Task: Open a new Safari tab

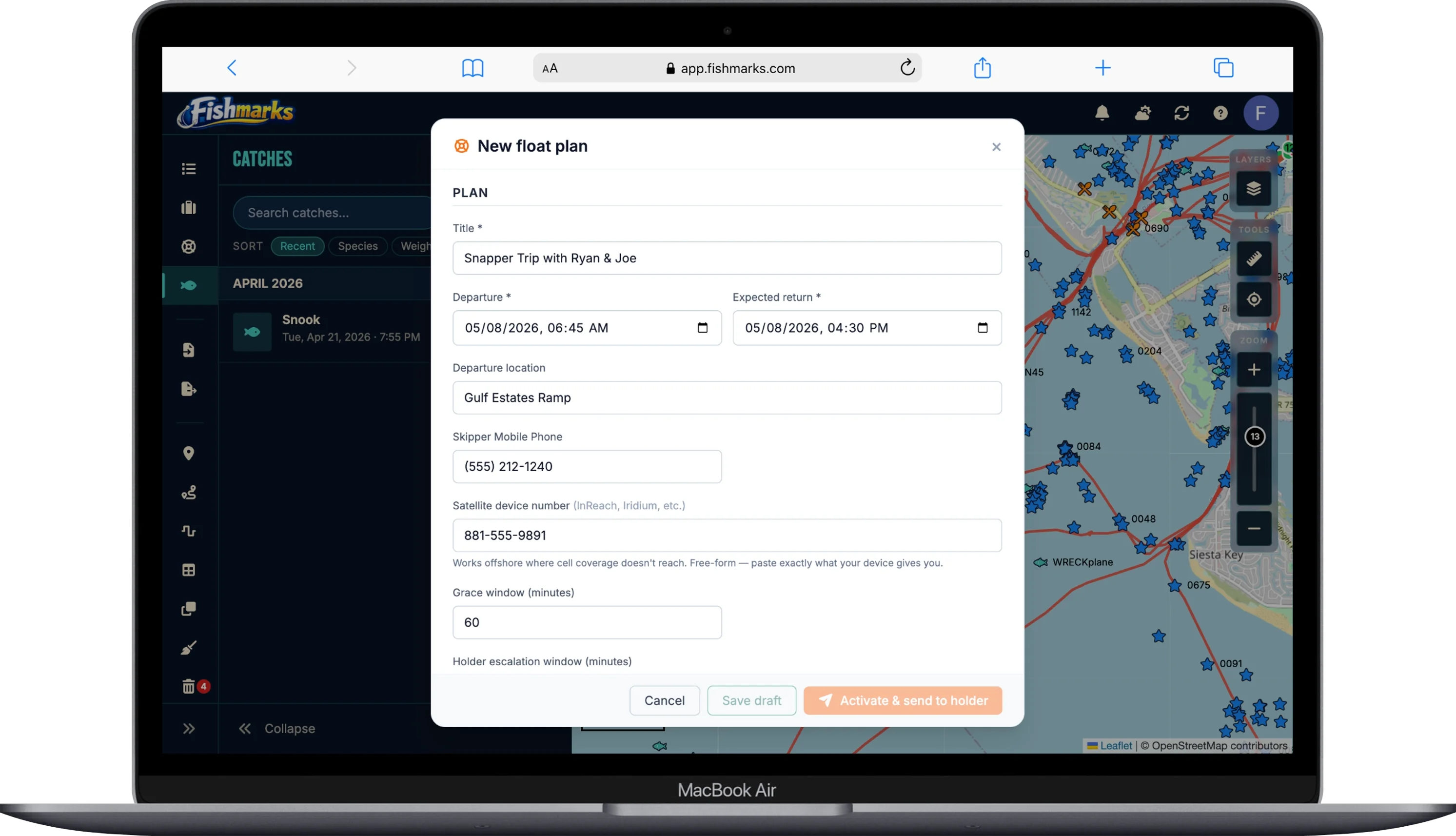Action: [1102, 68]
